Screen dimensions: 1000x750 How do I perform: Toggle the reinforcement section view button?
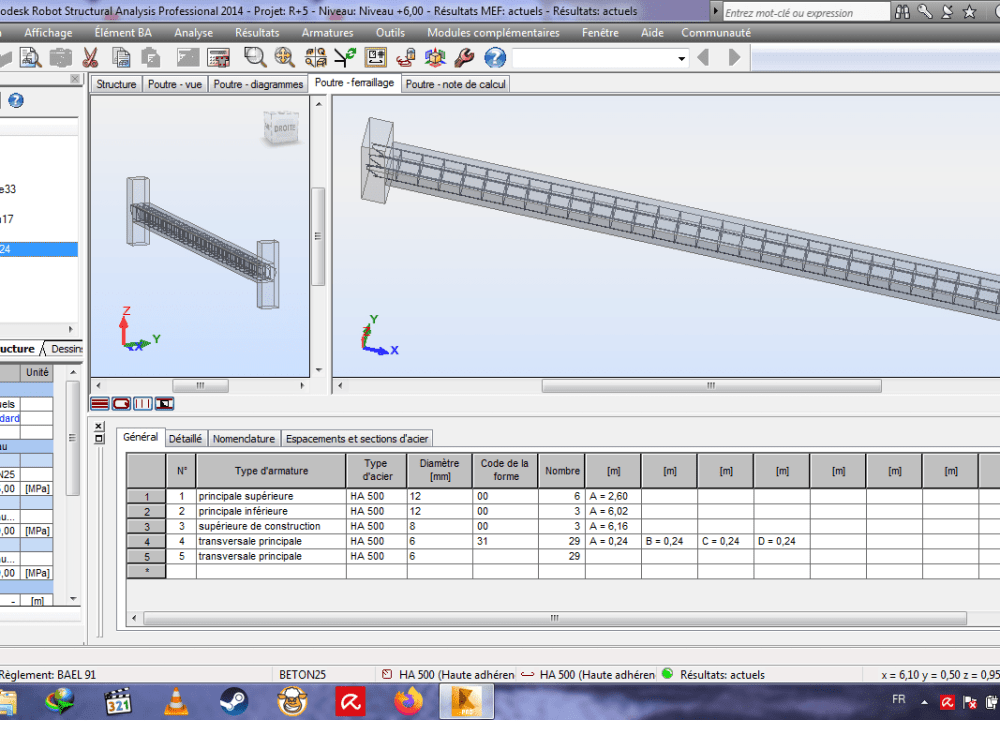[143, 403]
